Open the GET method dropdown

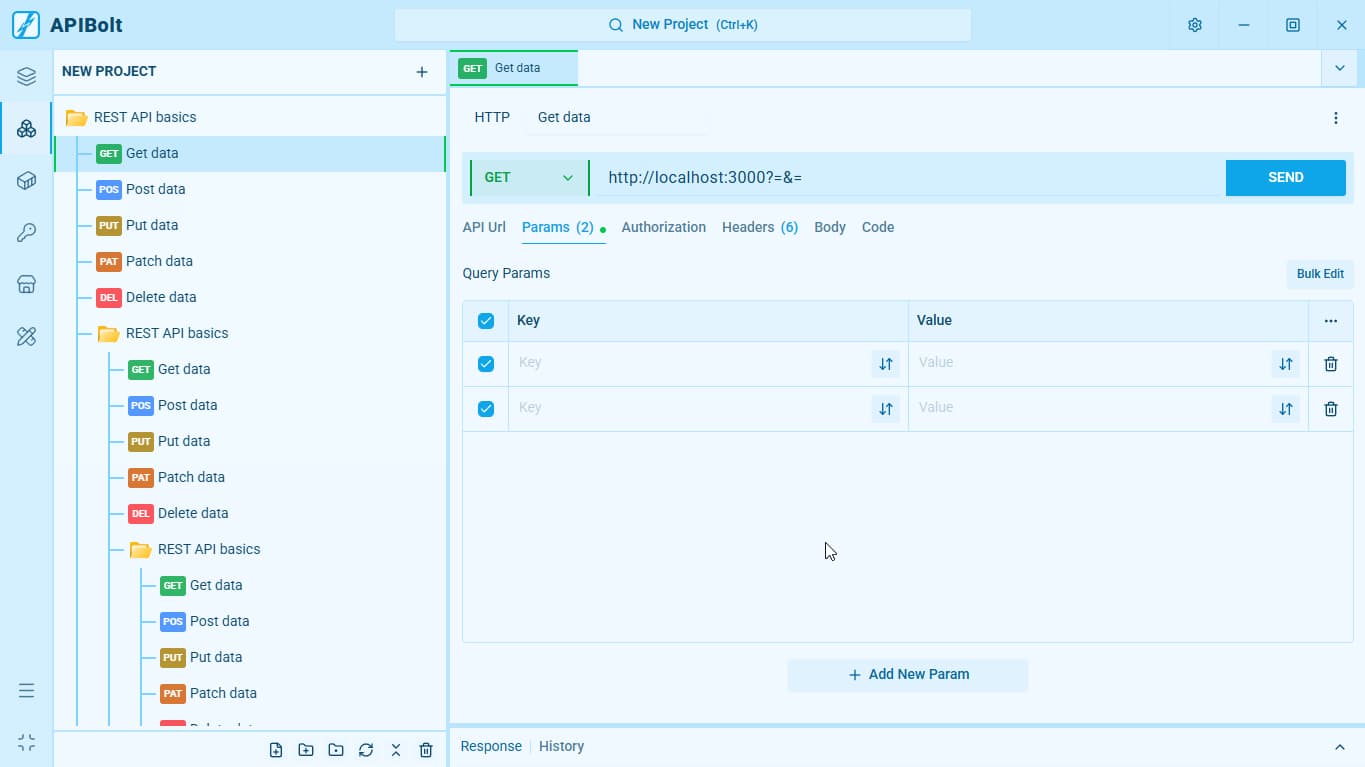coord(529,178)
